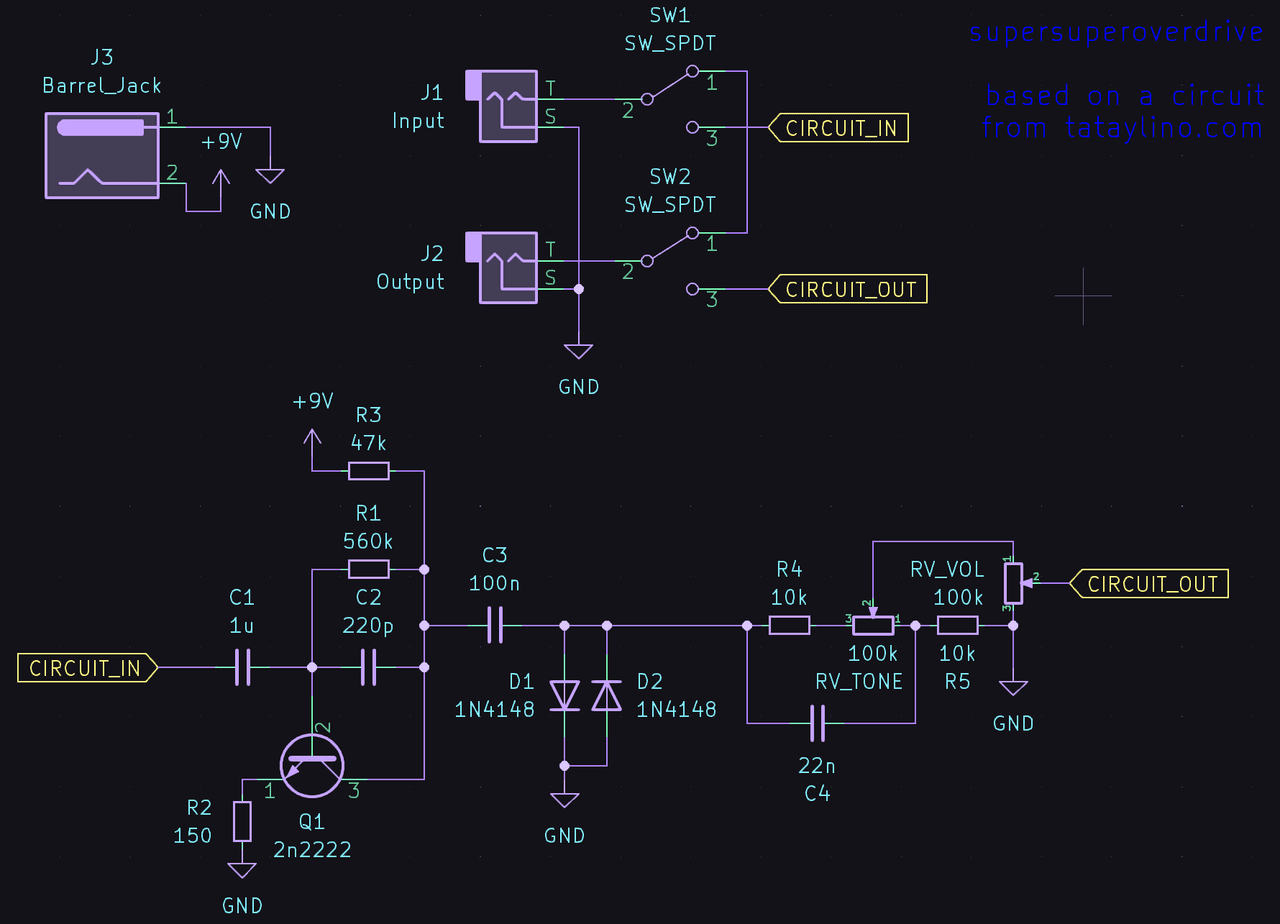The height and width of the screenshot is (924, 1280).
Task: Select the J1 Input audio jack symbol
Action: tap(502, 106)
